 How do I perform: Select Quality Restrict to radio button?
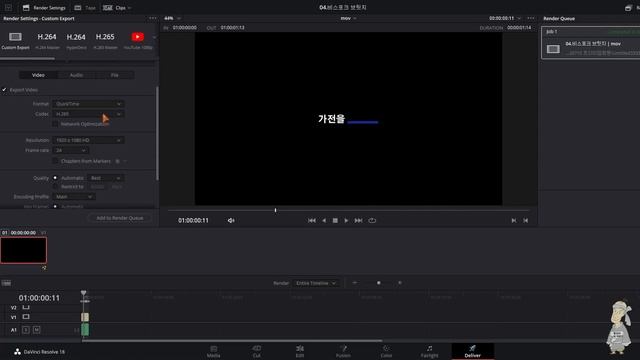(x=55, y=187)
